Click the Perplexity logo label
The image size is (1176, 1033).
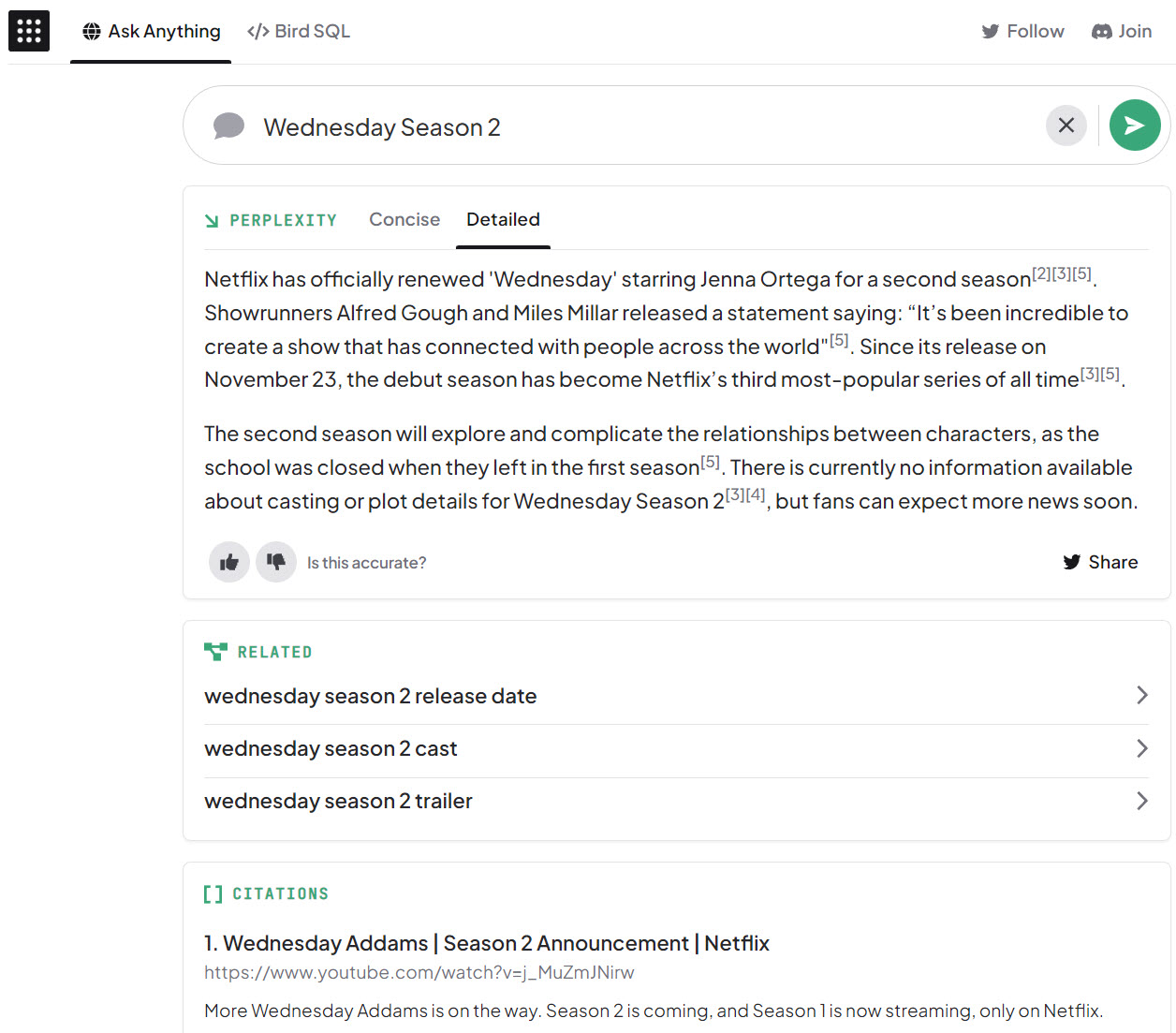[x=271, y=220]
